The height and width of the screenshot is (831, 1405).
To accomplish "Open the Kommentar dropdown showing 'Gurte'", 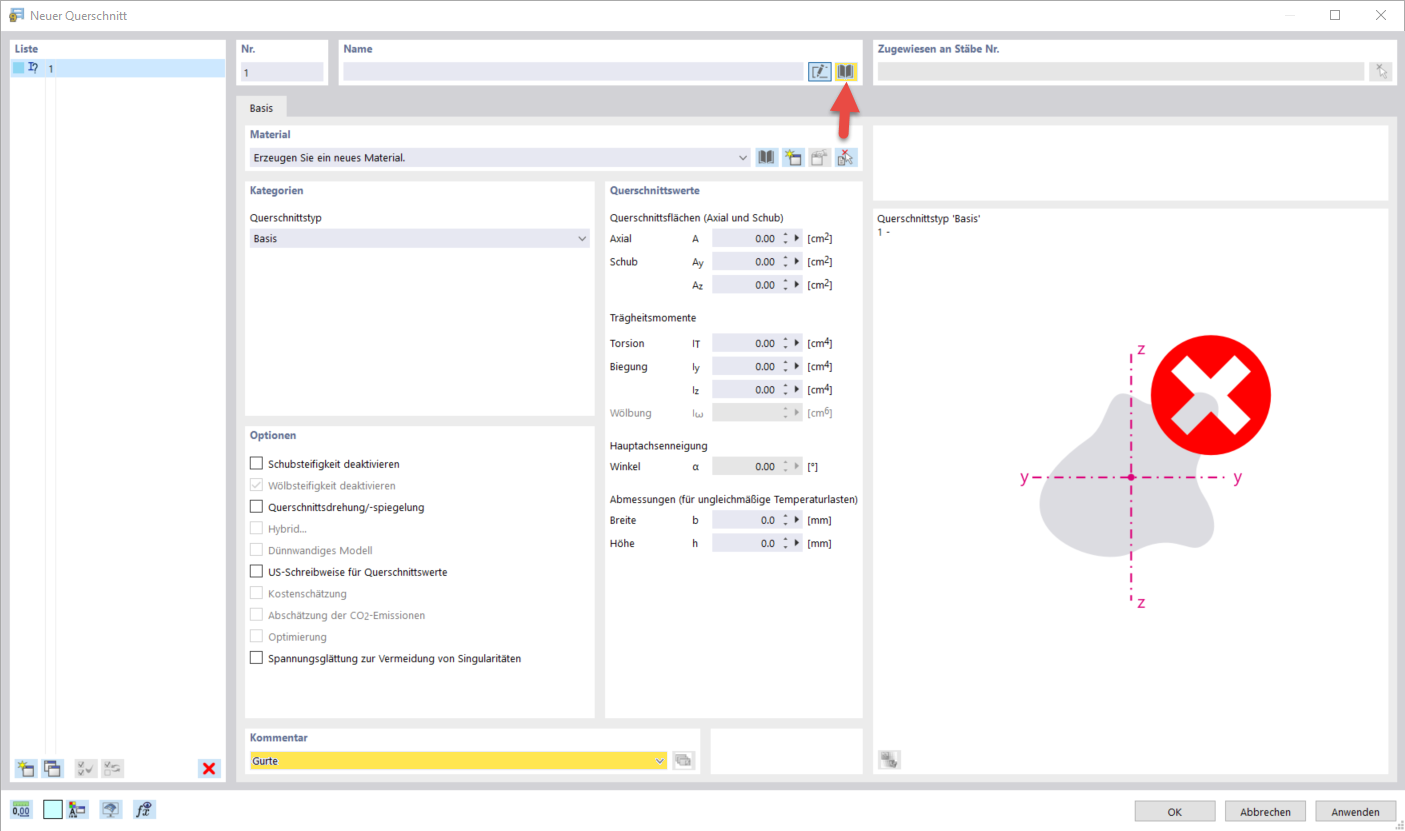I will (x=660, y=761).
